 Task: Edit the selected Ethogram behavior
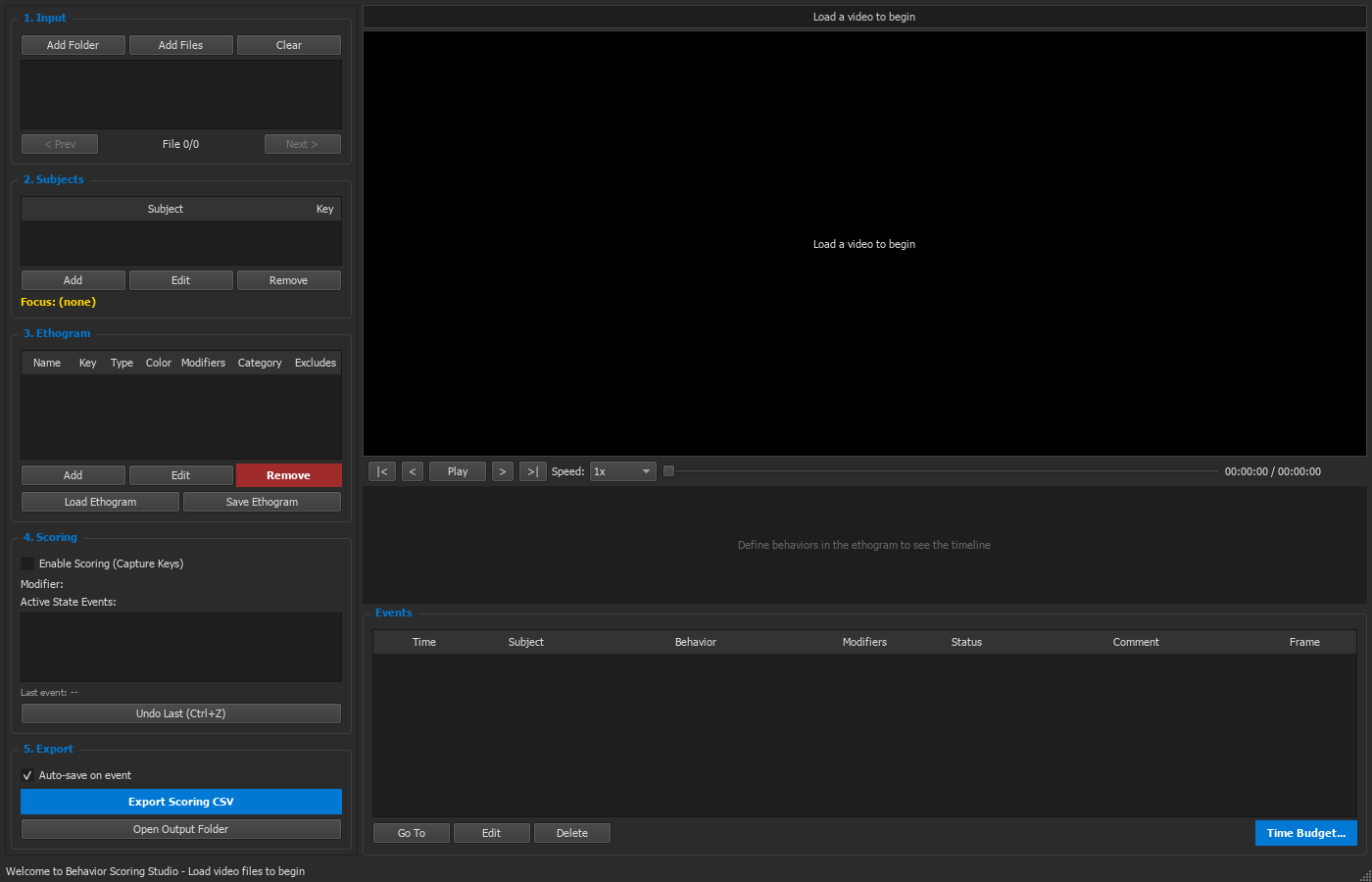tap(181, 475)
